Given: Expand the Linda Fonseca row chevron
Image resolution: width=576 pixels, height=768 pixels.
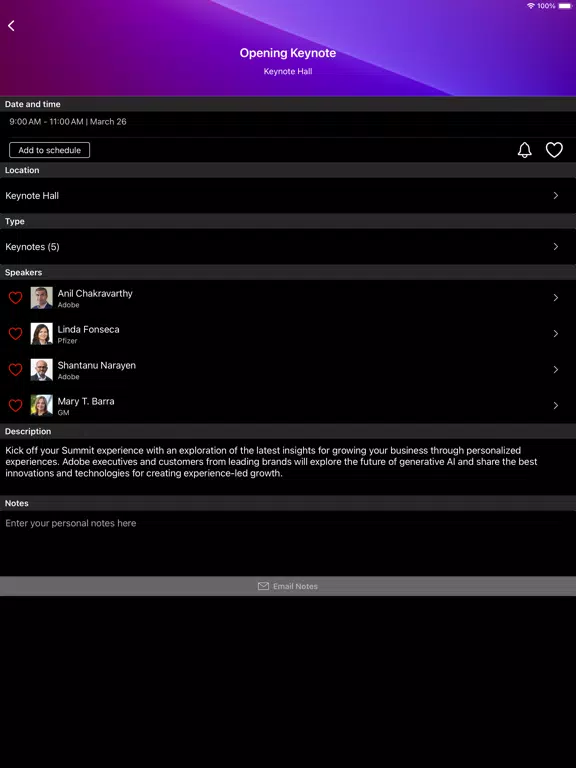Looking at the screenshot, I should pos(555,334).
